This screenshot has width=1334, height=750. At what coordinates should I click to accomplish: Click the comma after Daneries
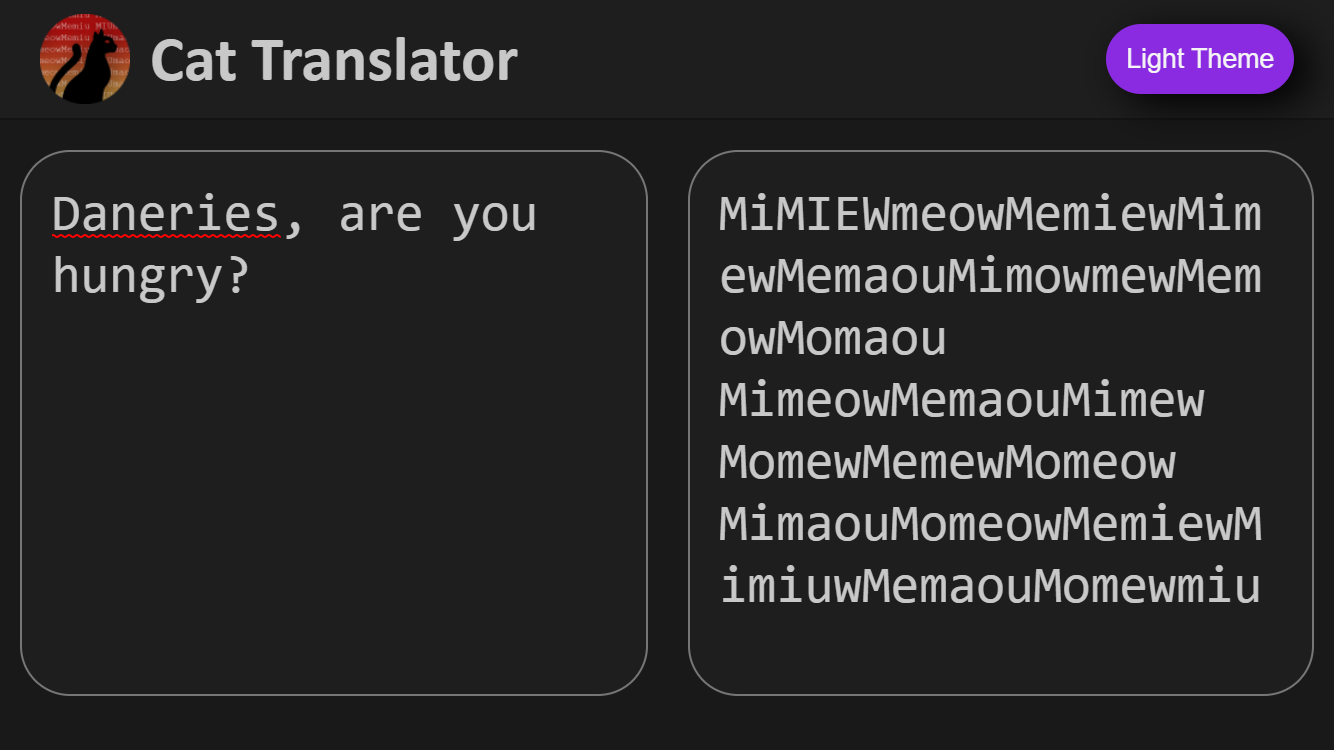(294, 220)
